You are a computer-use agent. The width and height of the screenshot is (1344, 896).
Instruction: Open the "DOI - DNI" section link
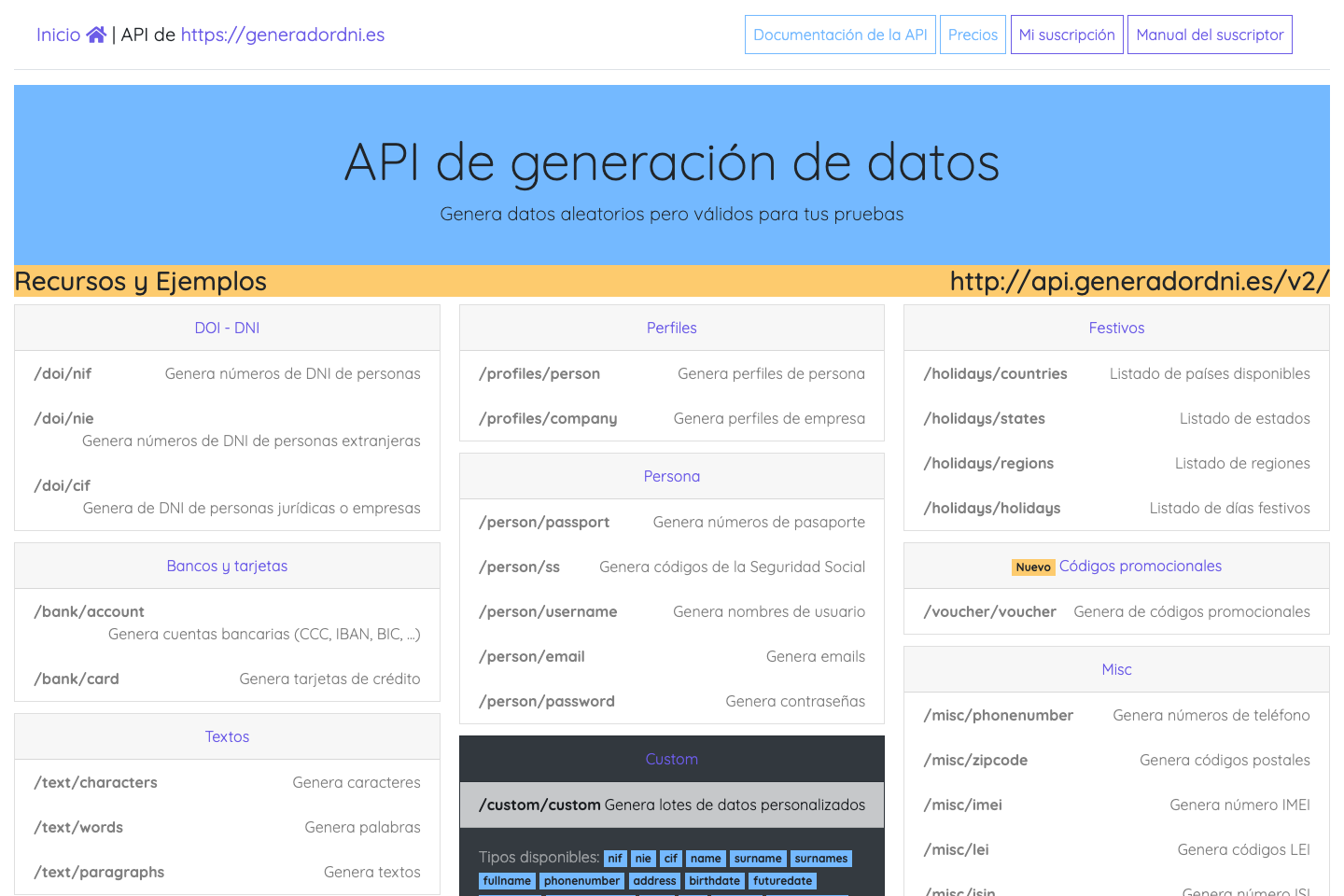click(227, 328)
